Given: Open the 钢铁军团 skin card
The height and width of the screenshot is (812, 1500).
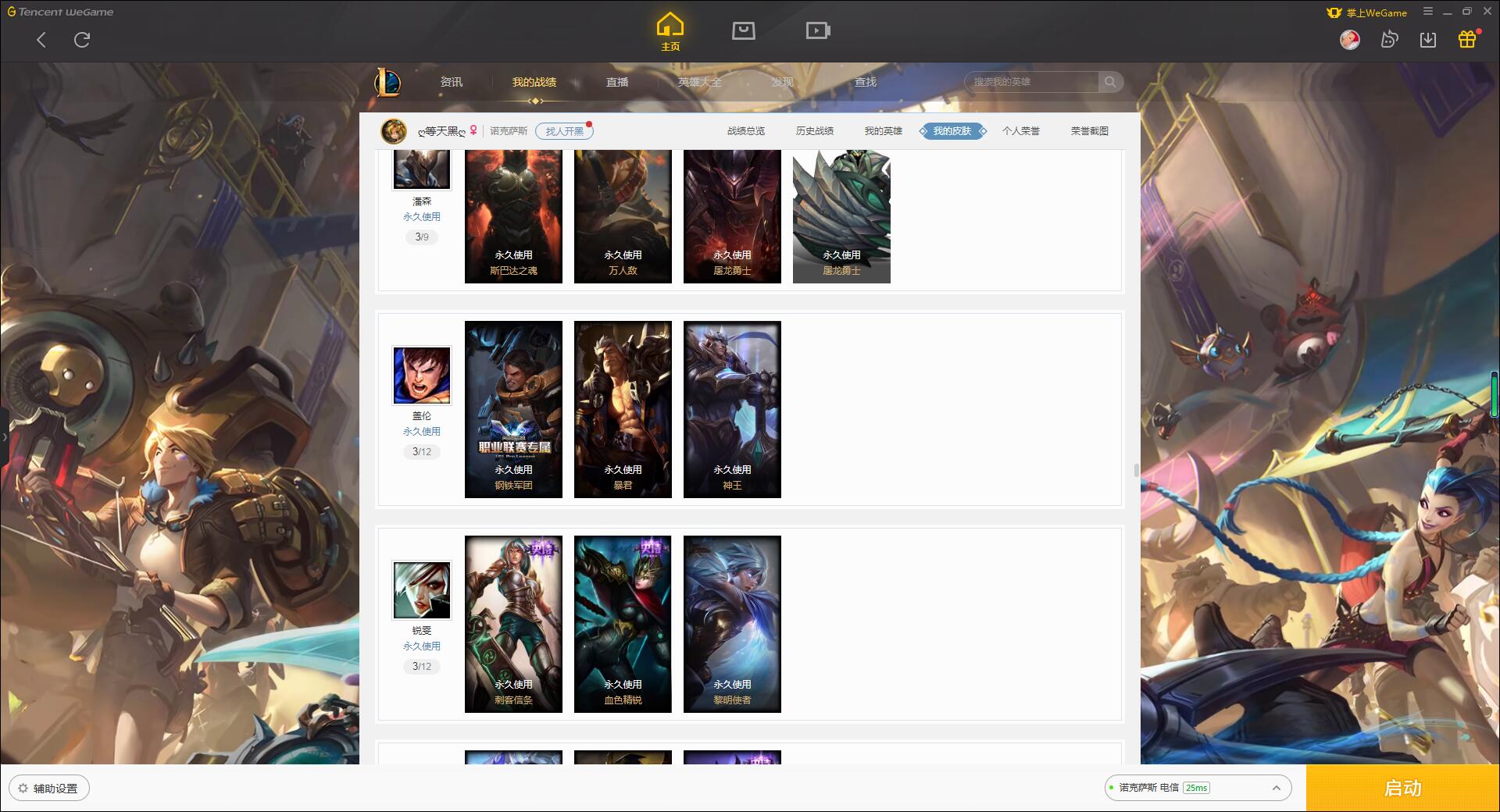Looking at the screenshot, I should 513,409.
